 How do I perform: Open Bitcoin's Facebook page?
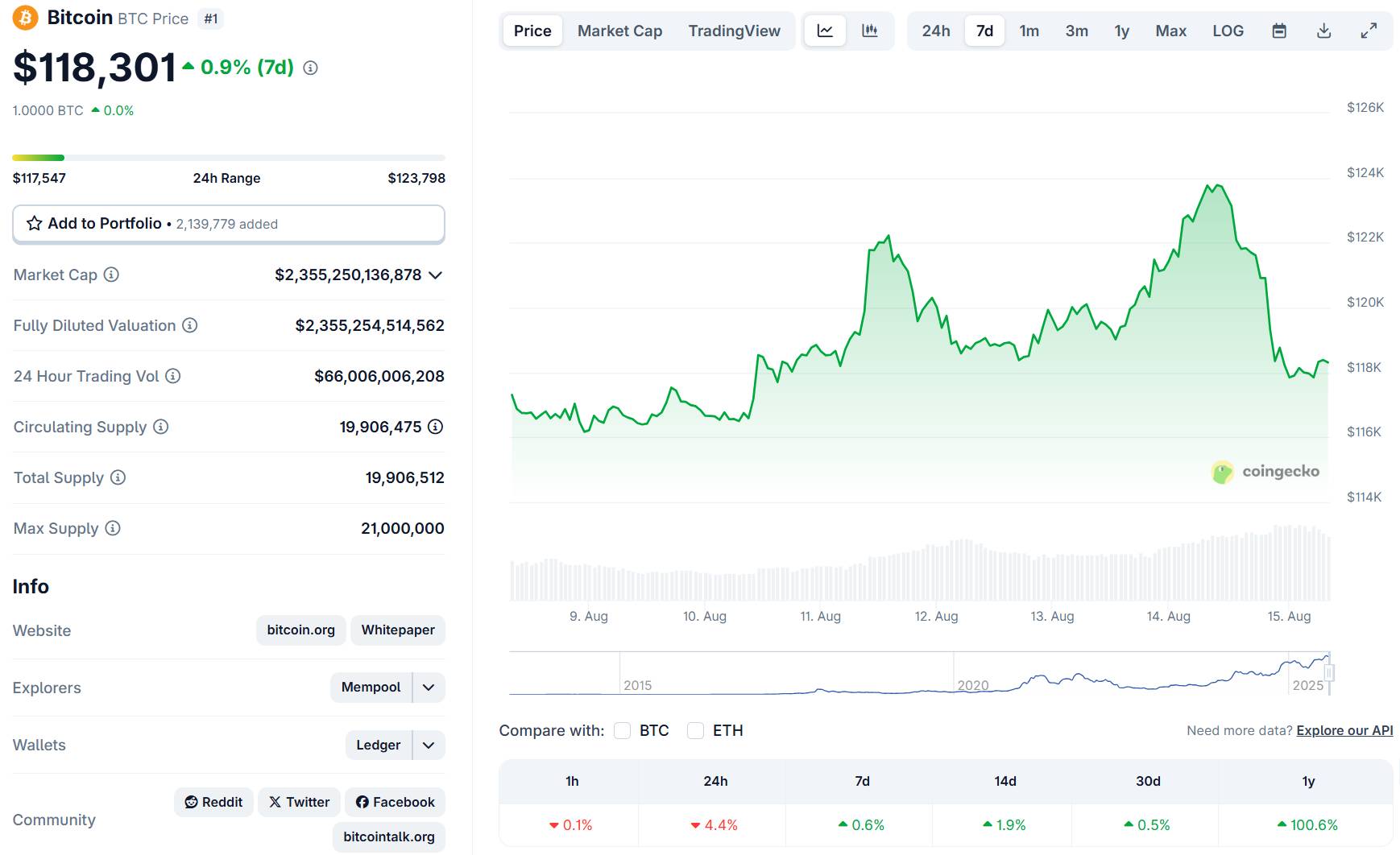[x=395, y=802]
